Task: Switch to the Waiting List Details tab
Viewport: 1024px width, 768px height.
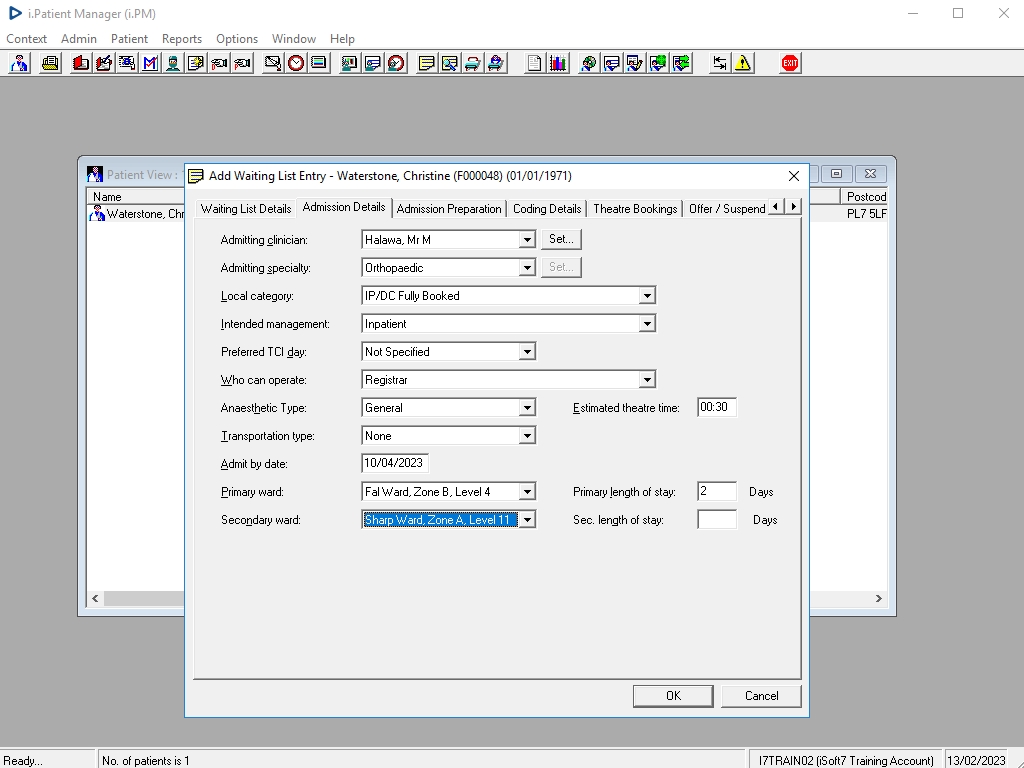Action: click(x=246, y=209)
